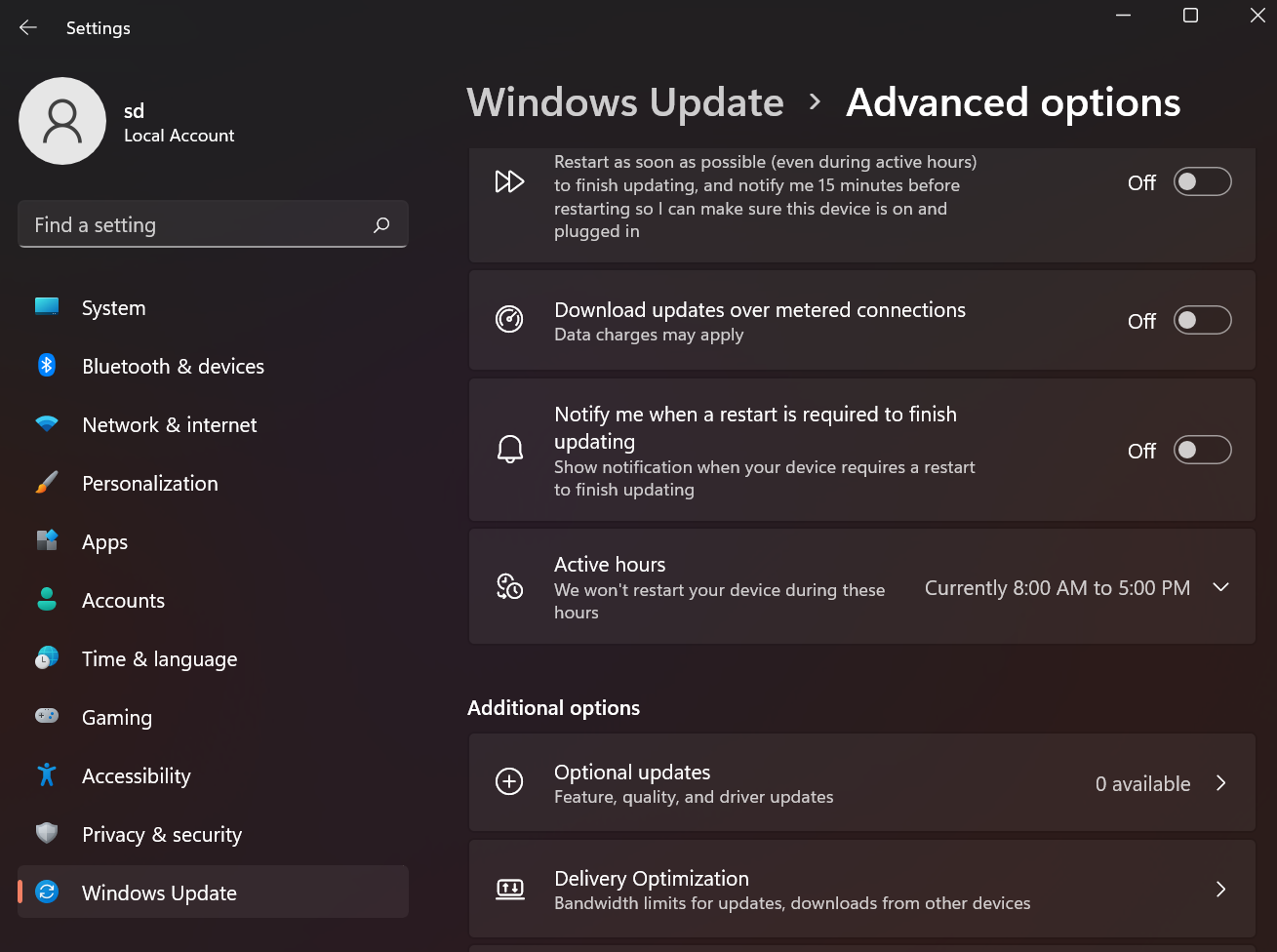
Task: Click the fast-forward restart icon
Action: [509, 181]
